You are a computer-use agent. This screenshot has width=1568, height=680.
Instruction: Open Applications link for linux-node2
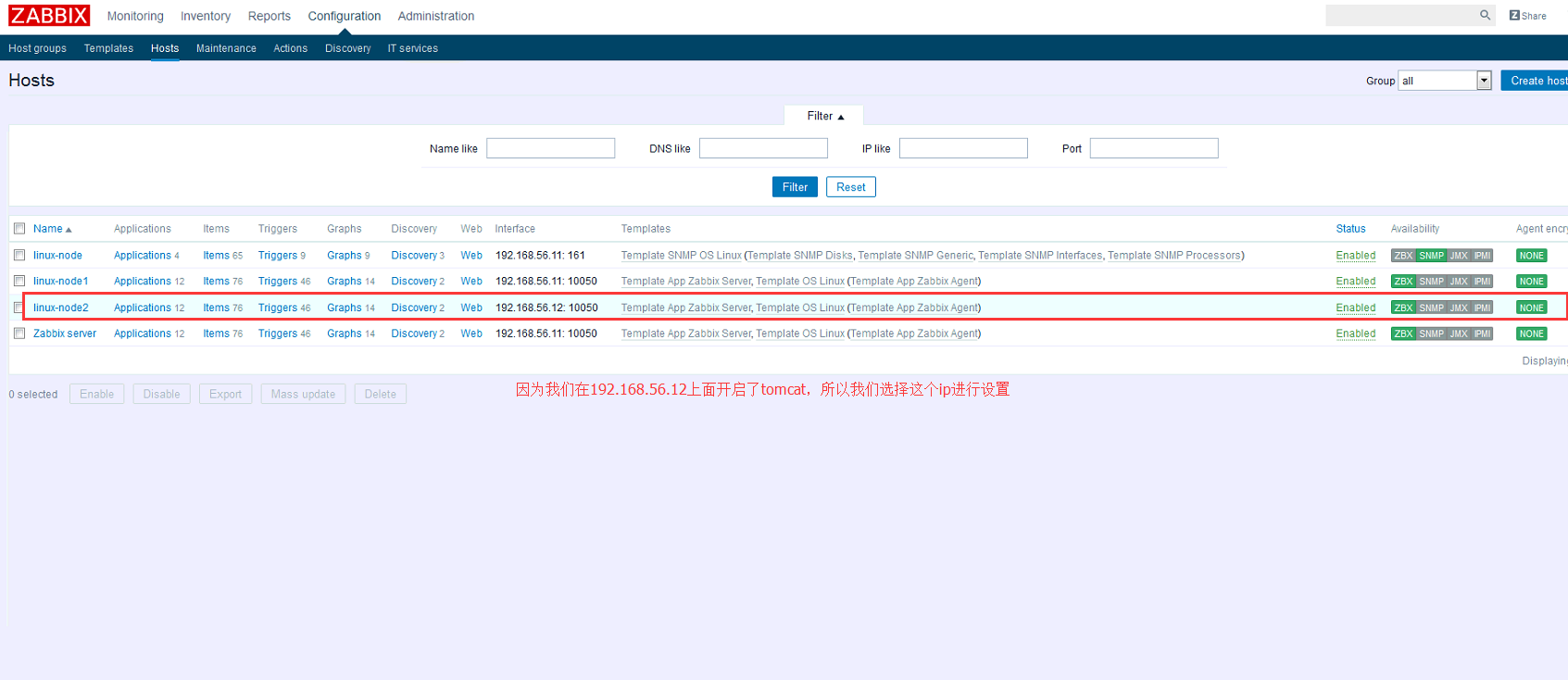[x=143, y=308]
